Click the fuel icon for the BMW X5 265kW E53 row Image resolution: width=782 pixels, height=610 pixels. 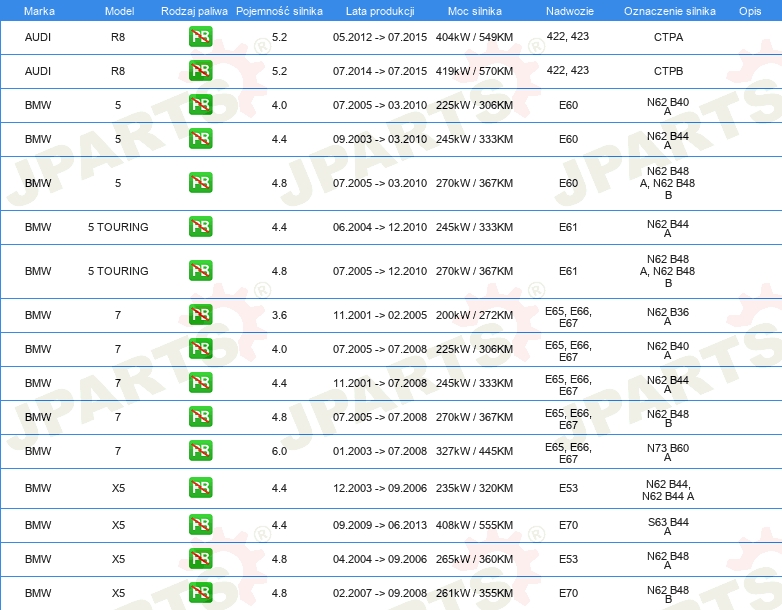point(200,558)
